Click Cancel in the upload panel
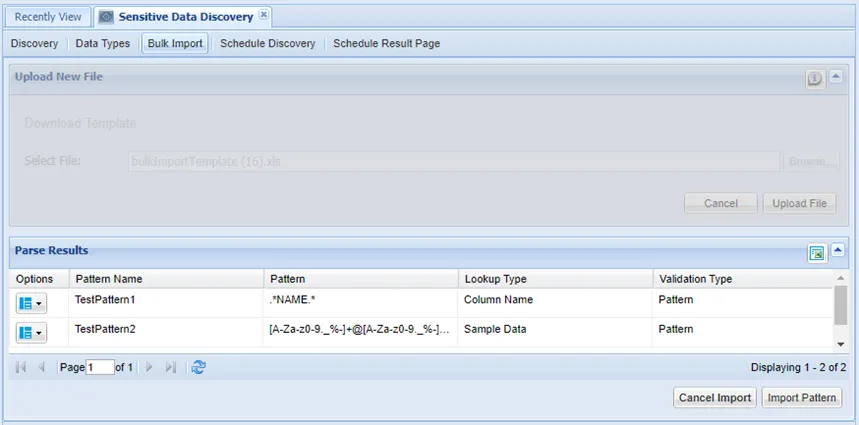Screen dimensions: 859x425 coord(720,203)
